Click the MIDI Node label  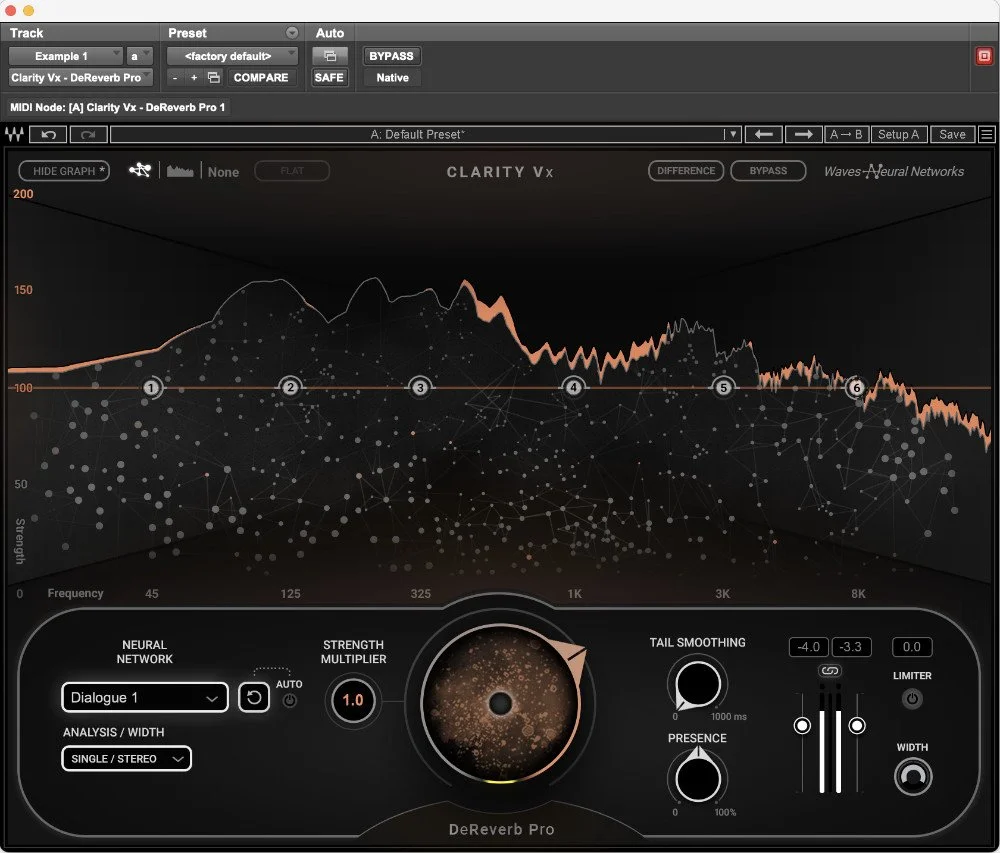(x=117, y=107)
